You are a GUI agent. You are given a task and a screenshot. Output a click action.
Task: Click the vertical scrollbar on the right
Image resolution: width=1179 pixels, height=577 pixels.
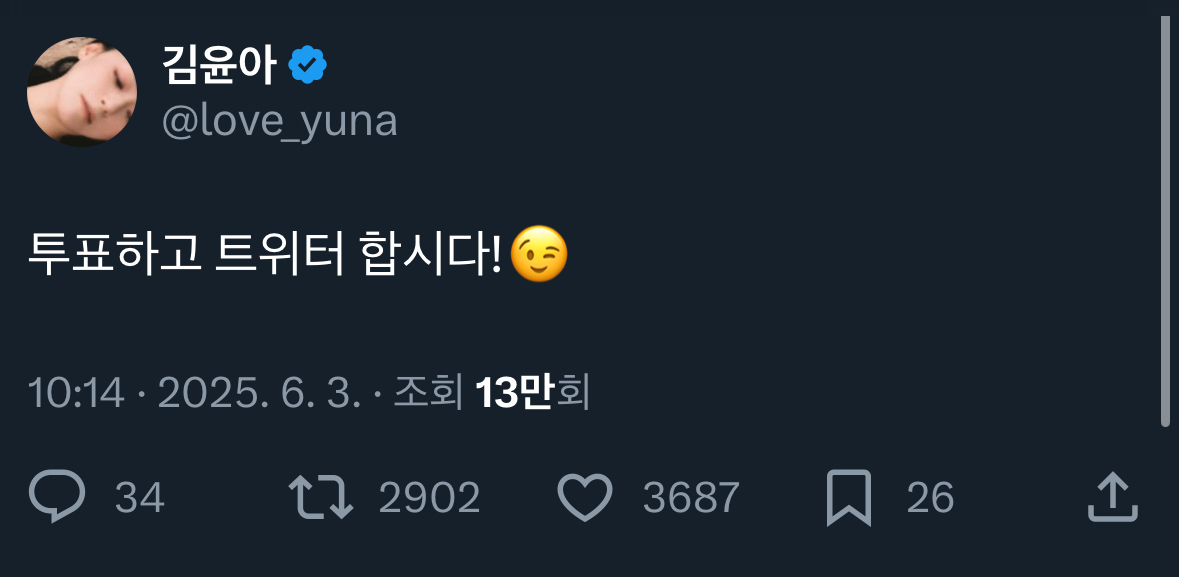click(x=1165, y=220)
